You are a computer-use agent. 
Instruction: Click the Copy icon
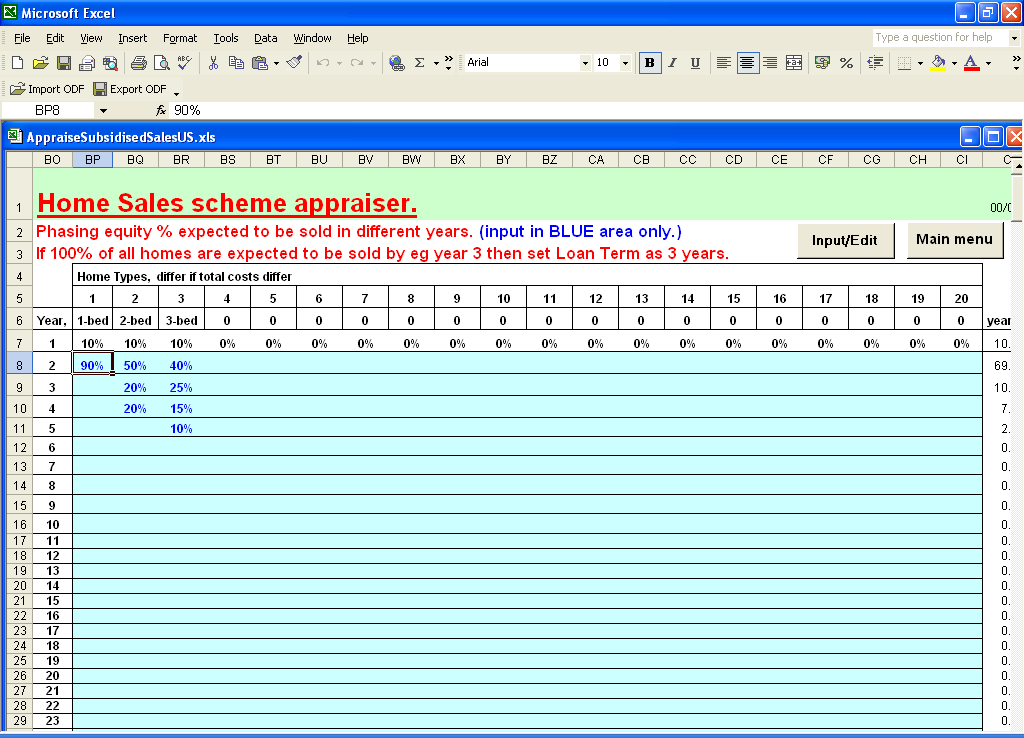pos(236,63)
